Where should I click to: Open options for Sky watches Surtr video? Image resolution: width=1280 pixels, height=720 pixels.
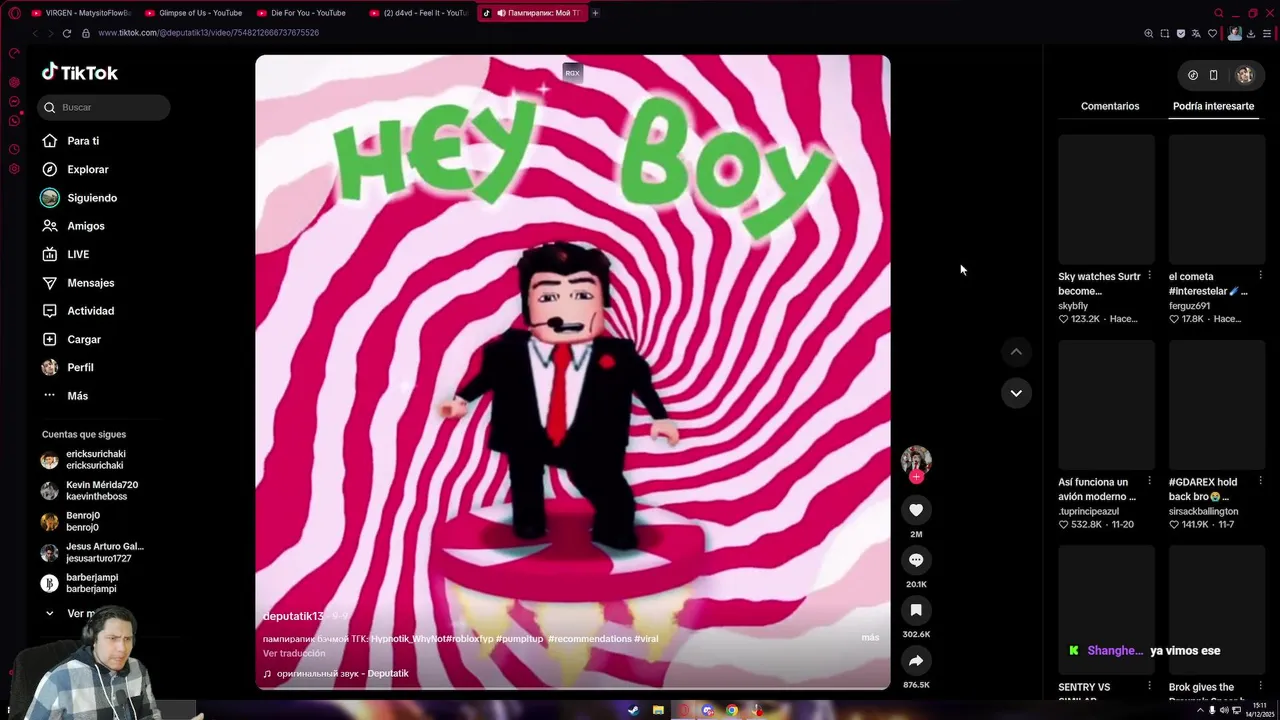1149,276
